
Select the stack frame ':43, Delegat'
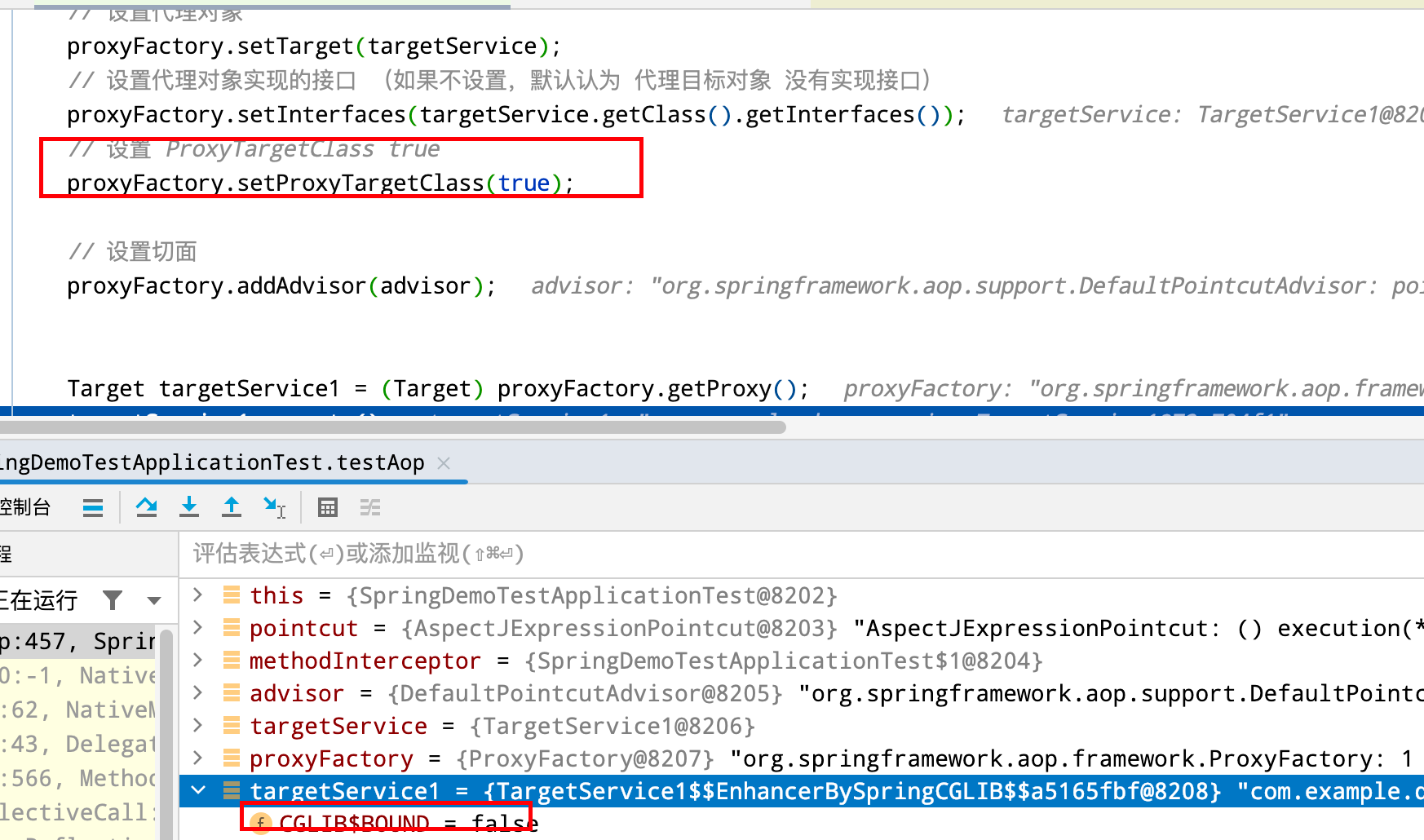point(78,745)
